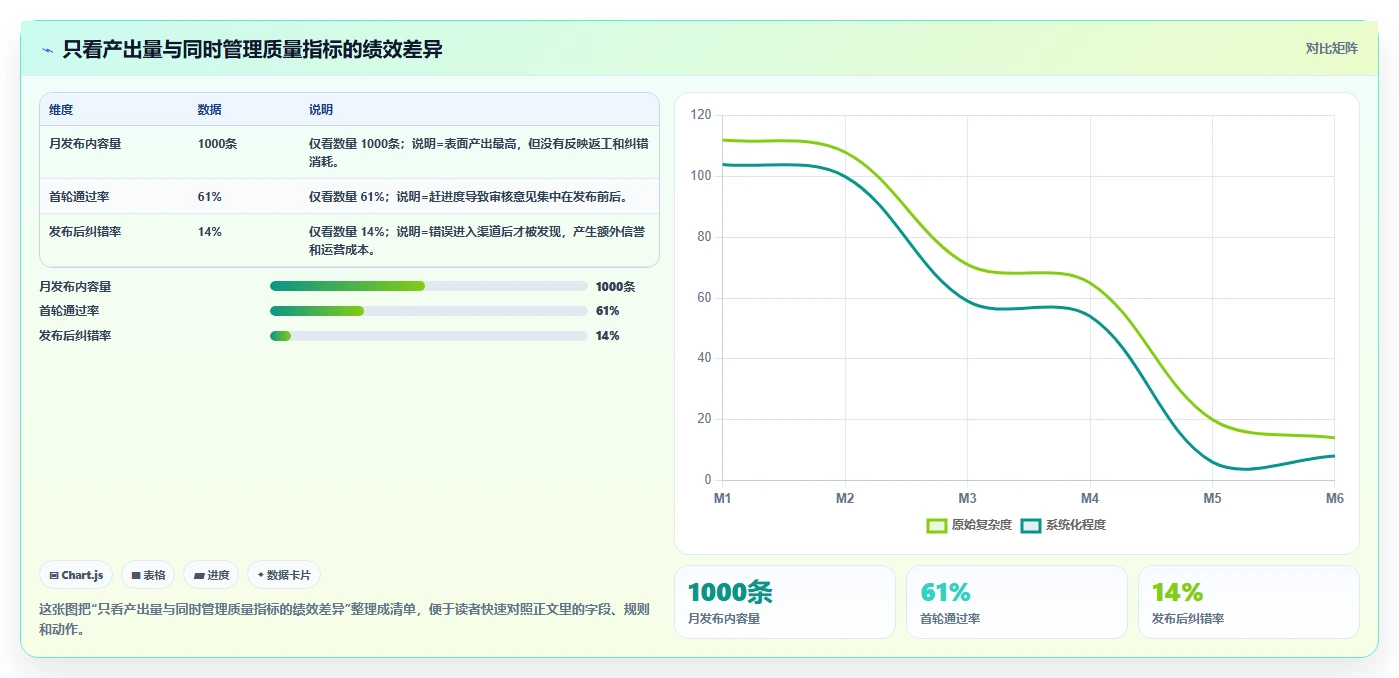The width and height of the screenshot is (1399, 678).
Task: Select the 进度 chip
Action: pos(211,575)
